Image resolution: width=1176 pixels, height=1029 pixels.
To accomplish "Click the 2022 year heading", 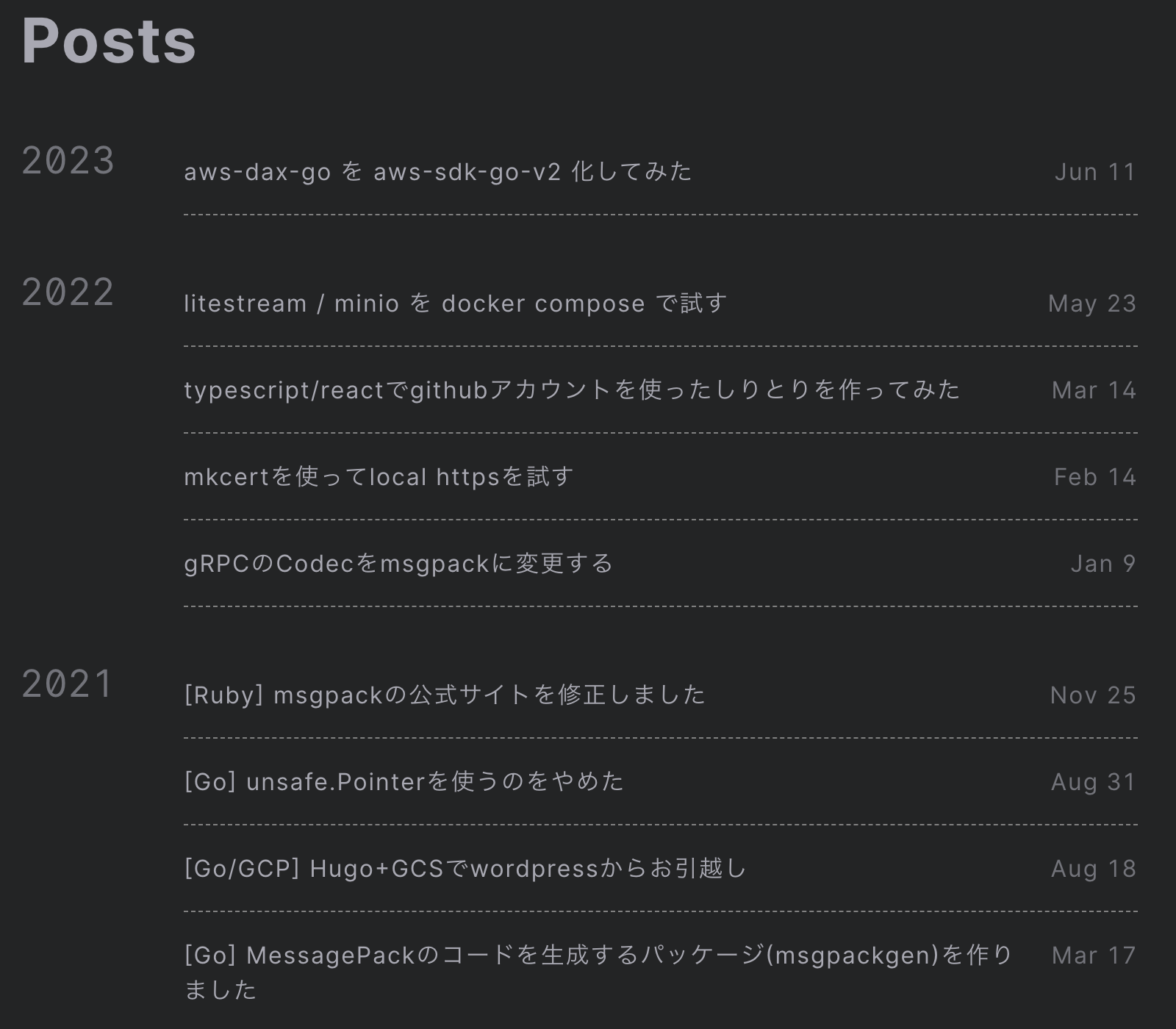I will click(x=68, y=293).
